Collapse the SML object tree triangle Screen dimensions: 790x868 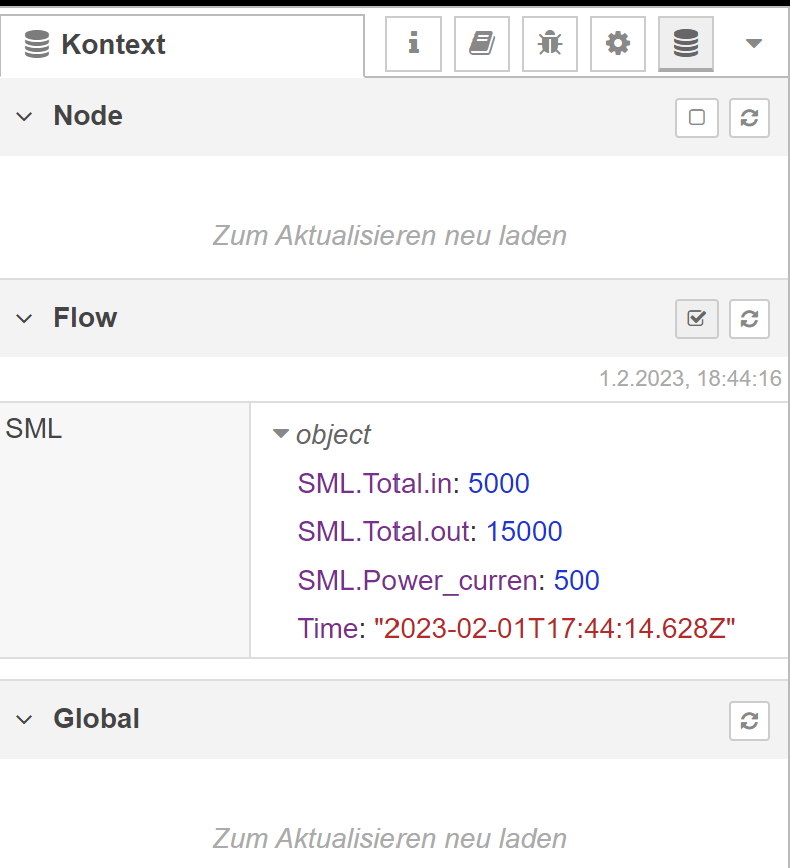point(281,433)
